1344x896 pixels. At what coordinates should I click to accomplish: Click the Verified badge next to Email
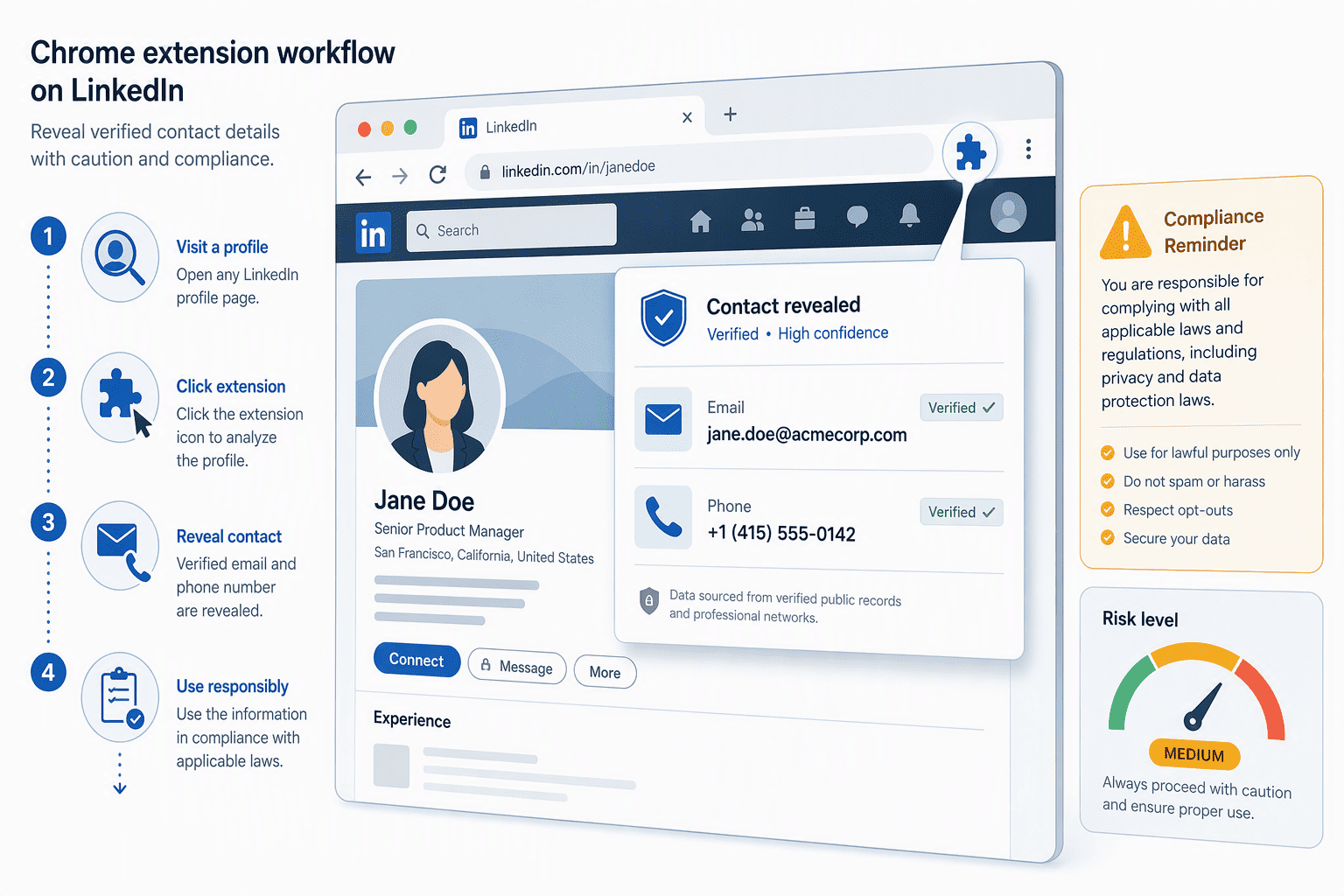(961, 408)
